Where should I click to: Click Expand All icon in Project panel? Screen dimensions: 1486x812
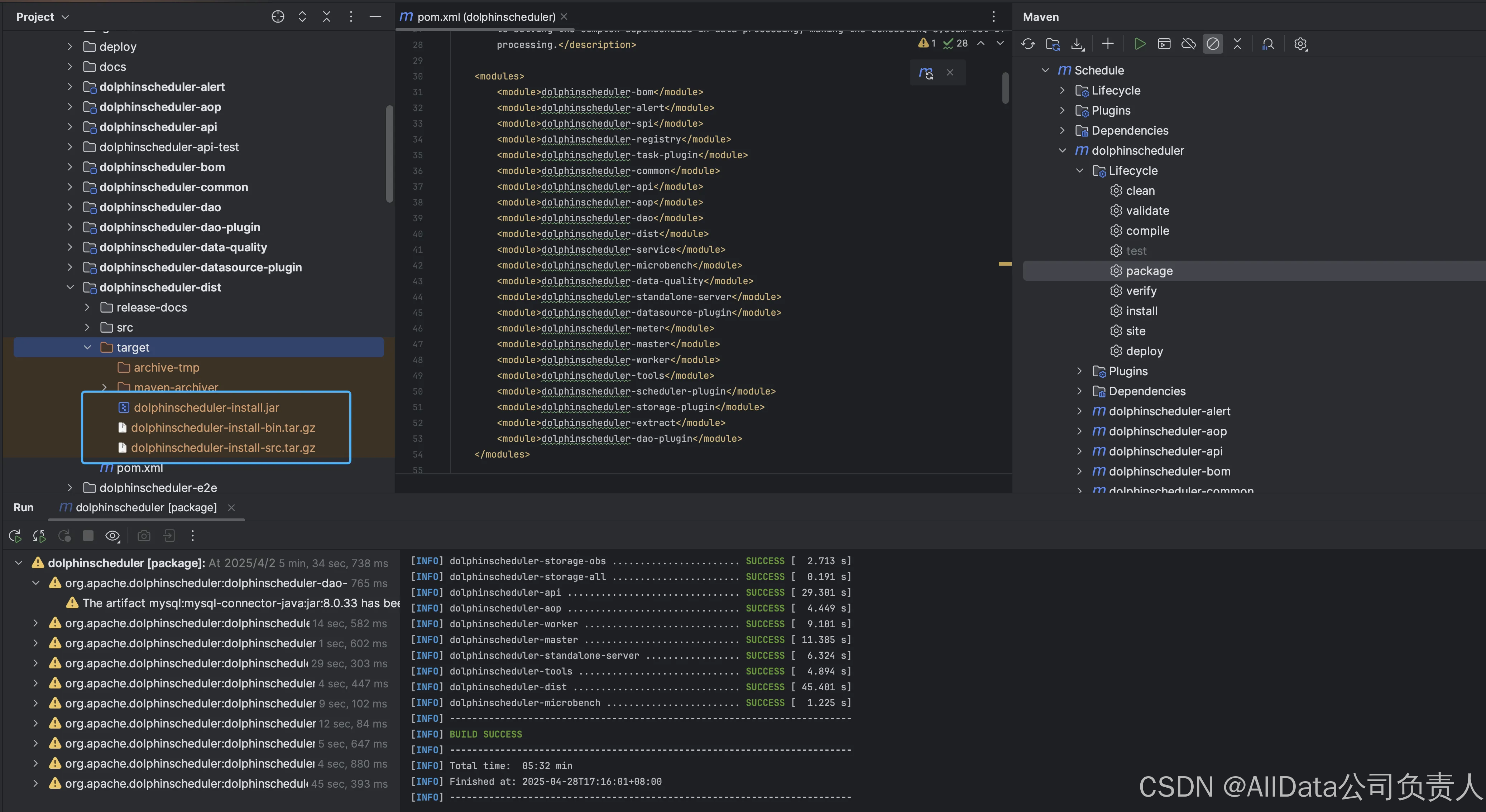point(302,17)
